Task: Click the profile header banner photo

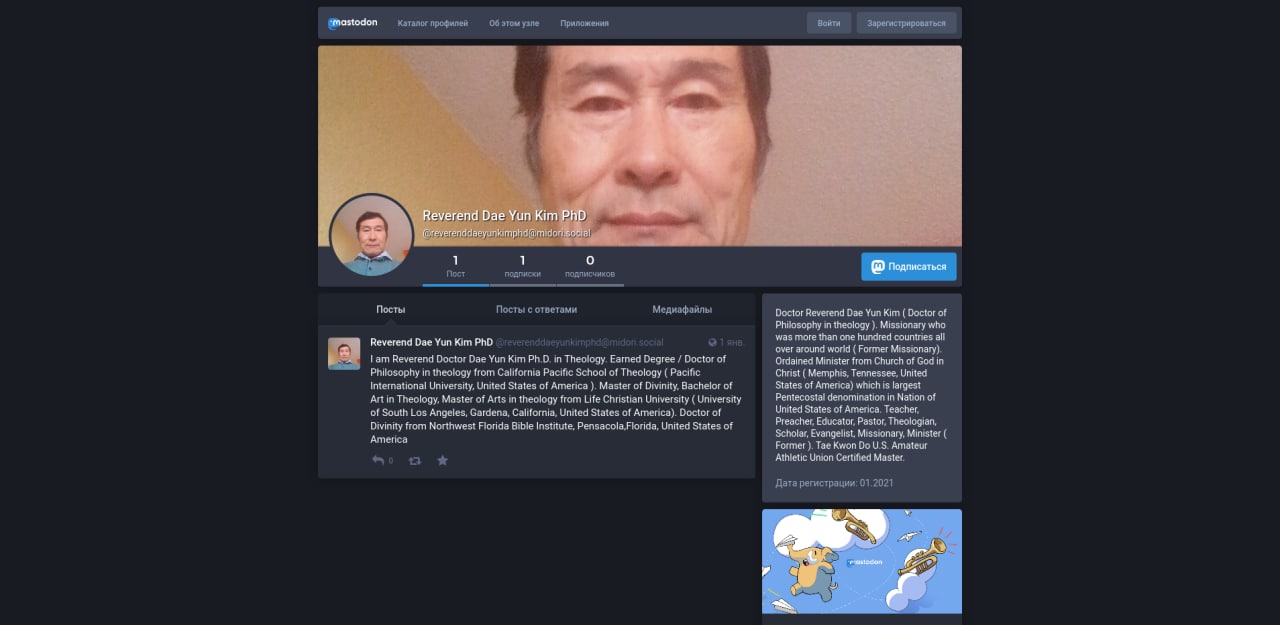Action: (x=640, y=145)
